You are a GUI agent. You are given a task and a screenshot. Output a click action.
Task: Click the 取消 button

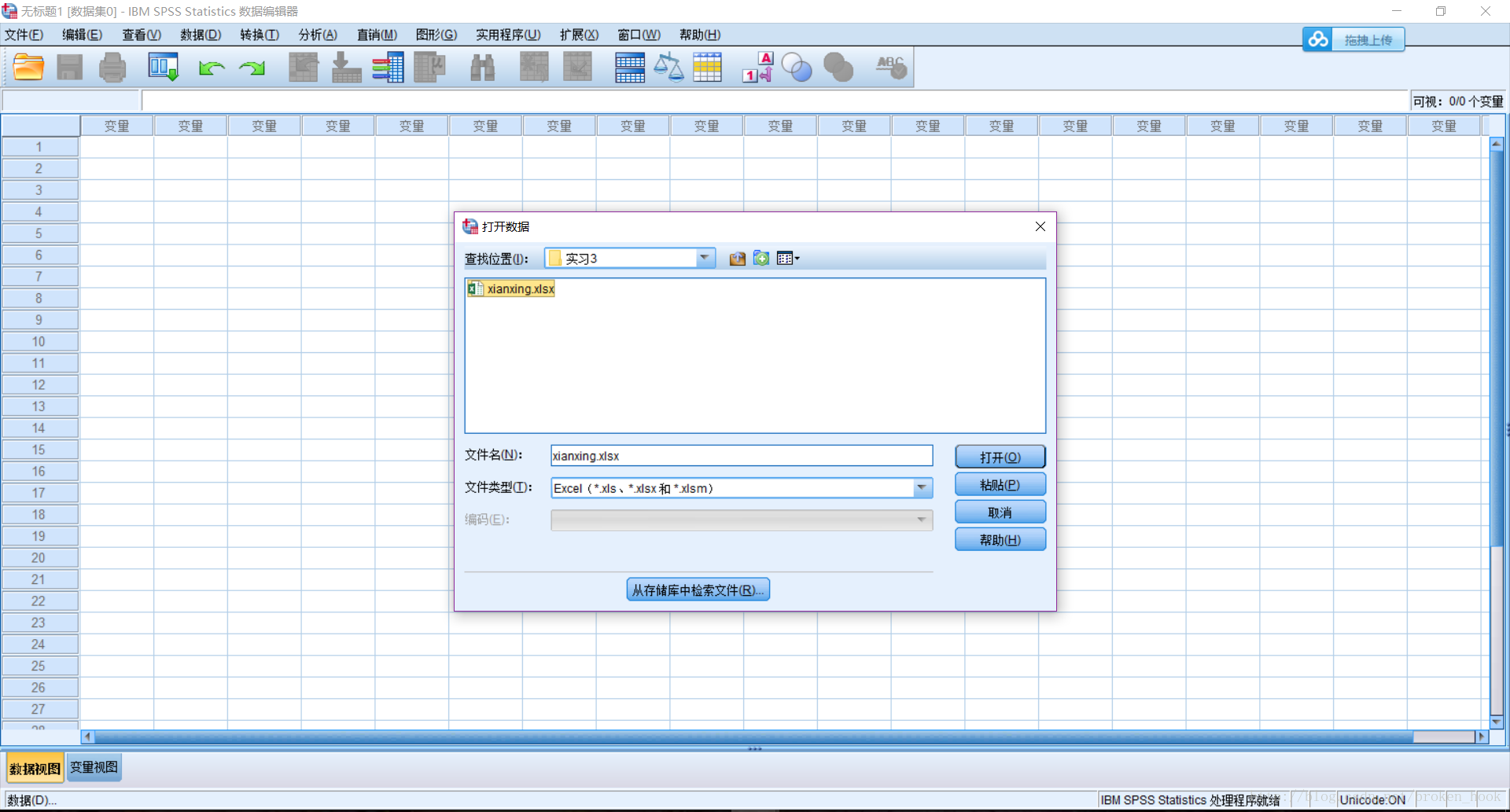click(1000, 513)
